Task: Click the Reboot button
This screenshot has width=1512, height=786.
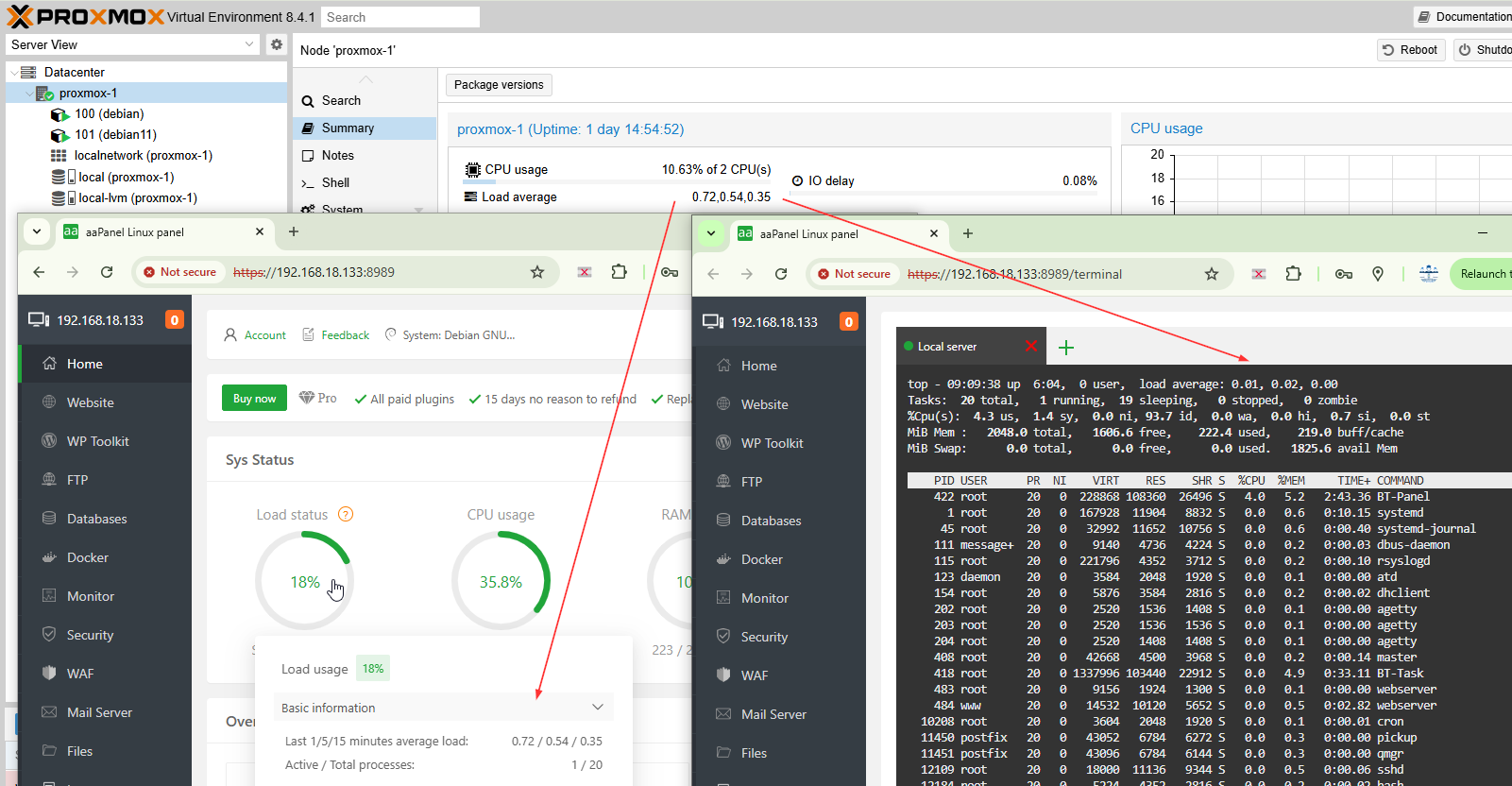Action: (1410, 50)
